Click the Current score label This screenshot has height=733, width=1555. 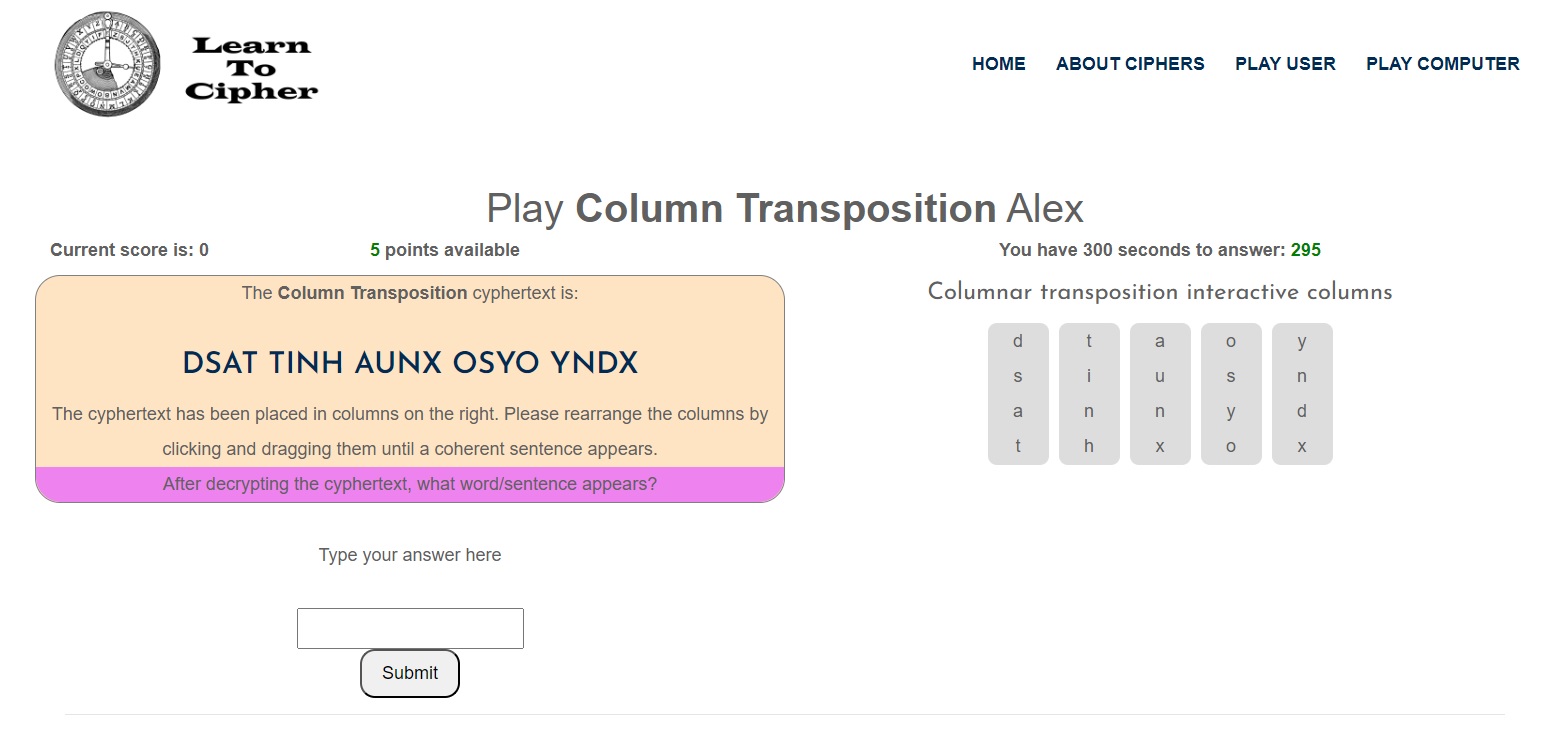129,250
